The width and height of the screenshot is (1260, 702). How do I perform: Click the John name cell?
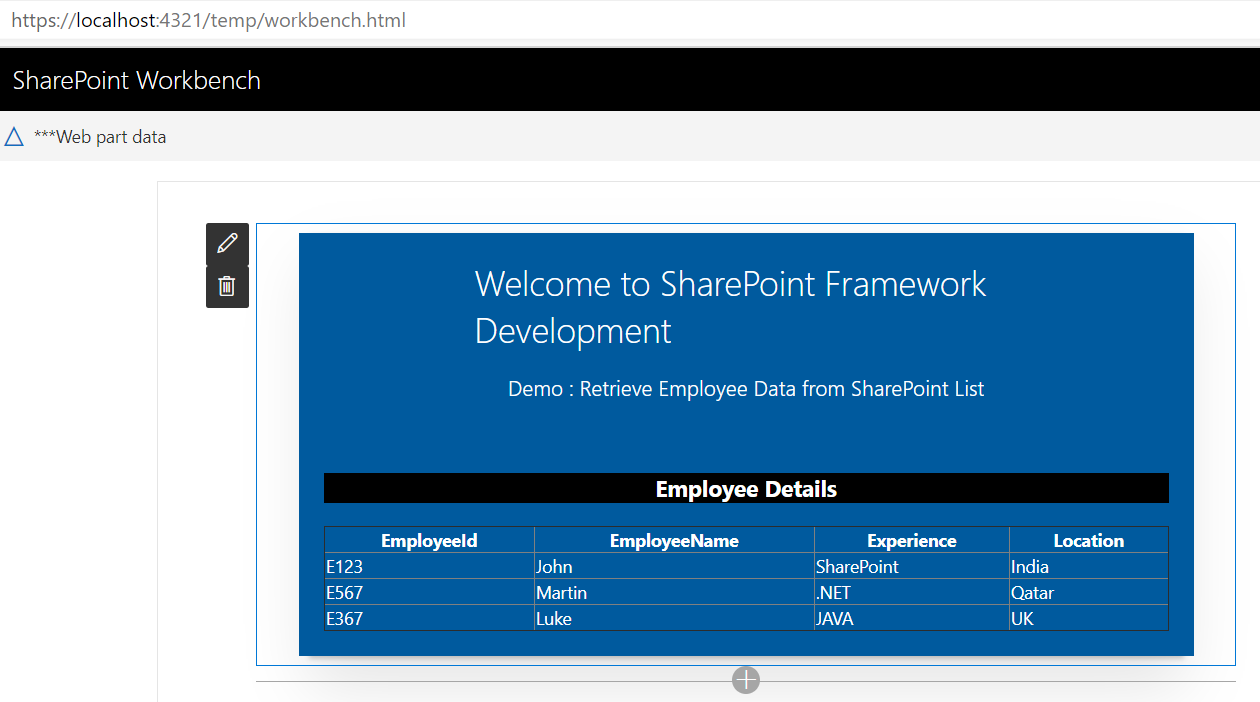[674, 566]
